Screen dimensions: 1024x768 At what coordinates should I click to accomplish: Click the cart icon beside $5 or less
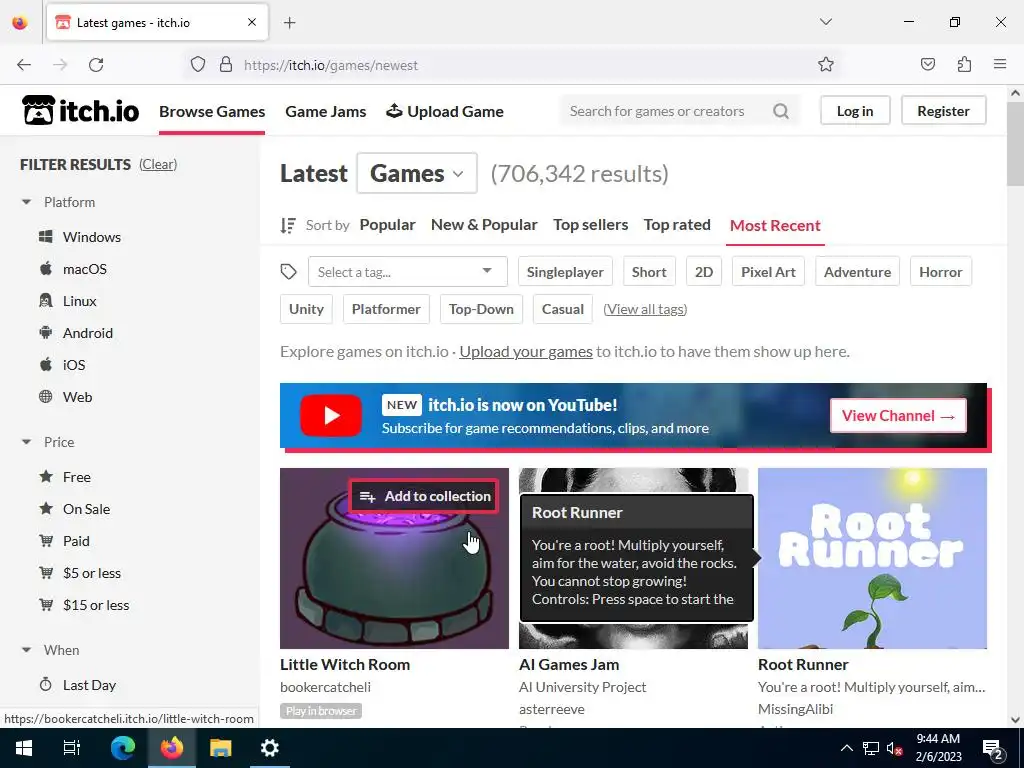click(46, 573)
